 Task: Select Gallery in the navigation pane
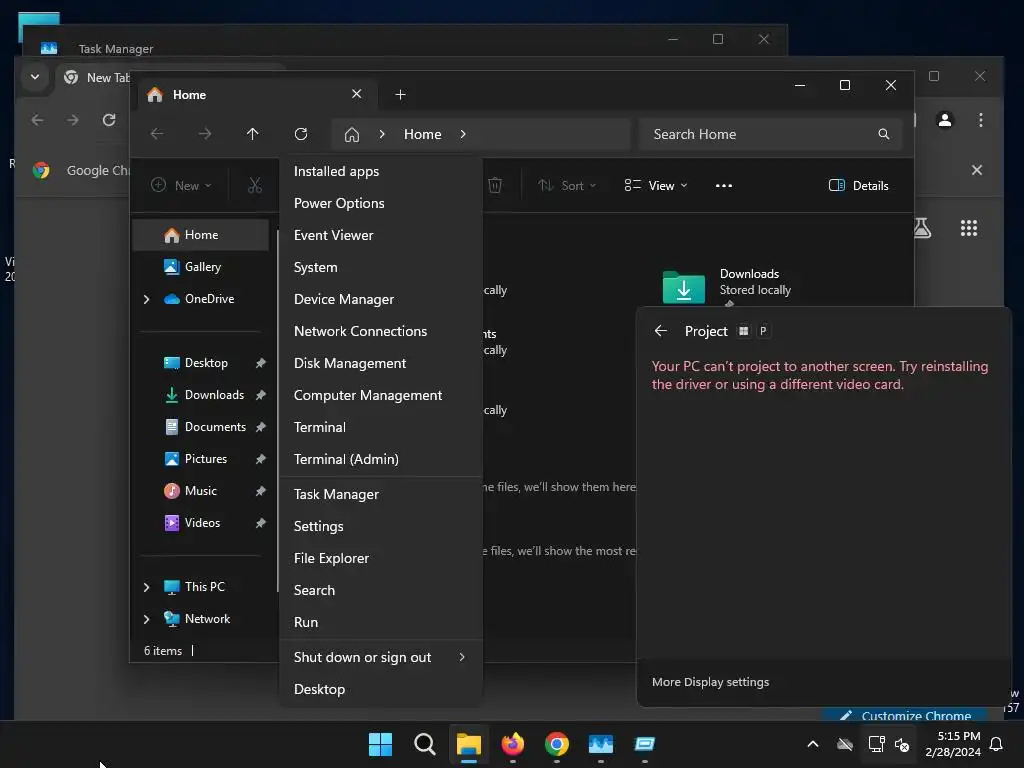coord(200,267)
